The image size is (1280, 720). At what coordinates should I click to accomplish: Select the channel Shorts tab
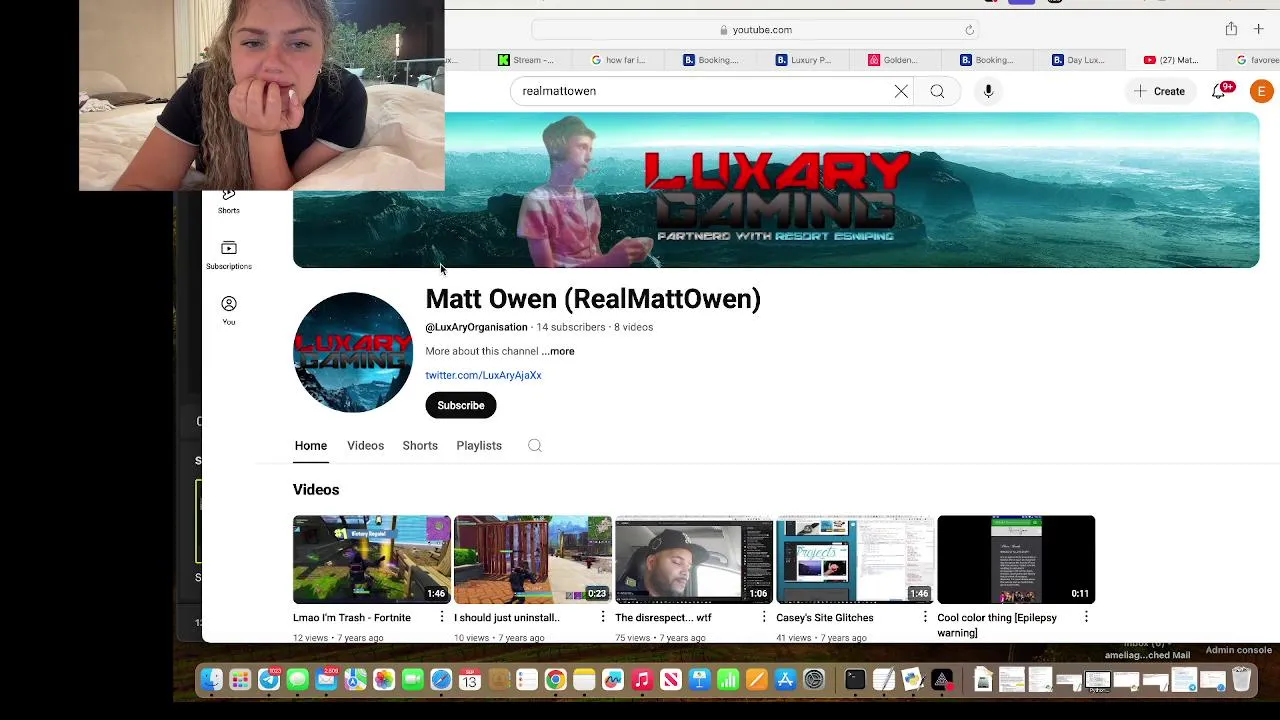[x=420, y=446]
